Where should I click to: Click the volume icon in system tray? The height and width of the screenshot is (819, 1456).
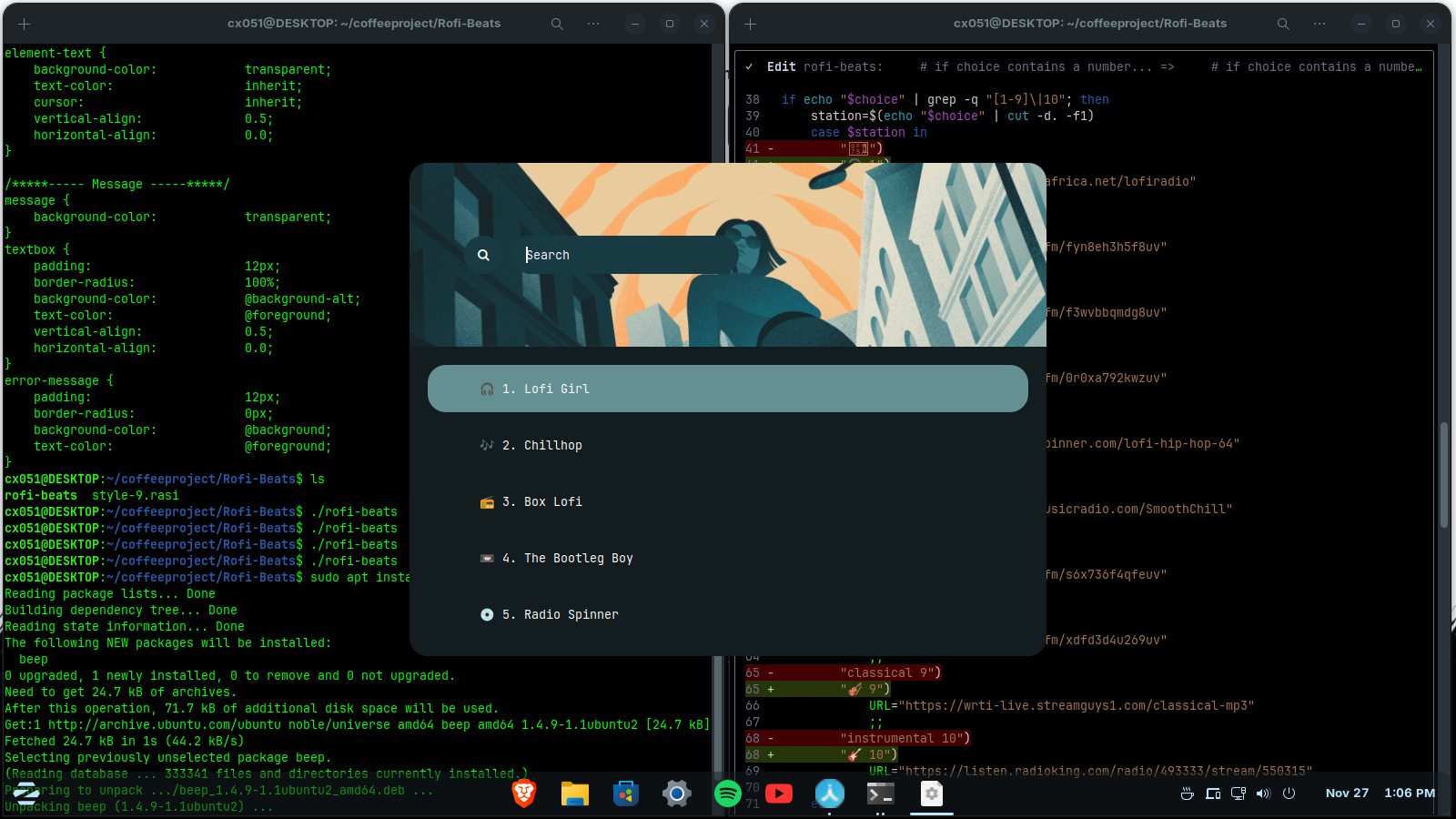click(x=1263, y=794)
